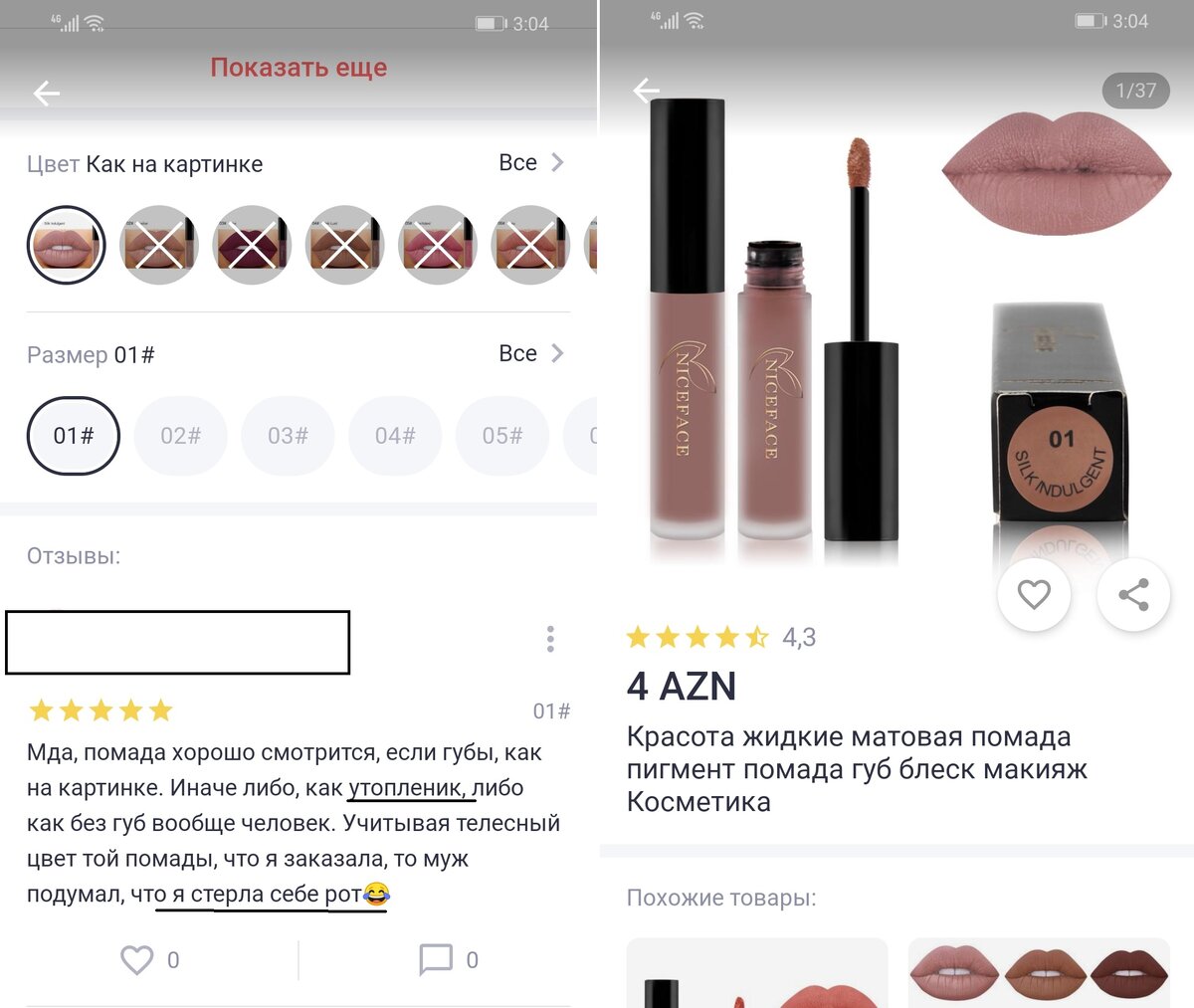Pick the dark burgundy crossed-out color swatch
The width and height of the screenshot is (1194, 1008).
click(252, 245)
